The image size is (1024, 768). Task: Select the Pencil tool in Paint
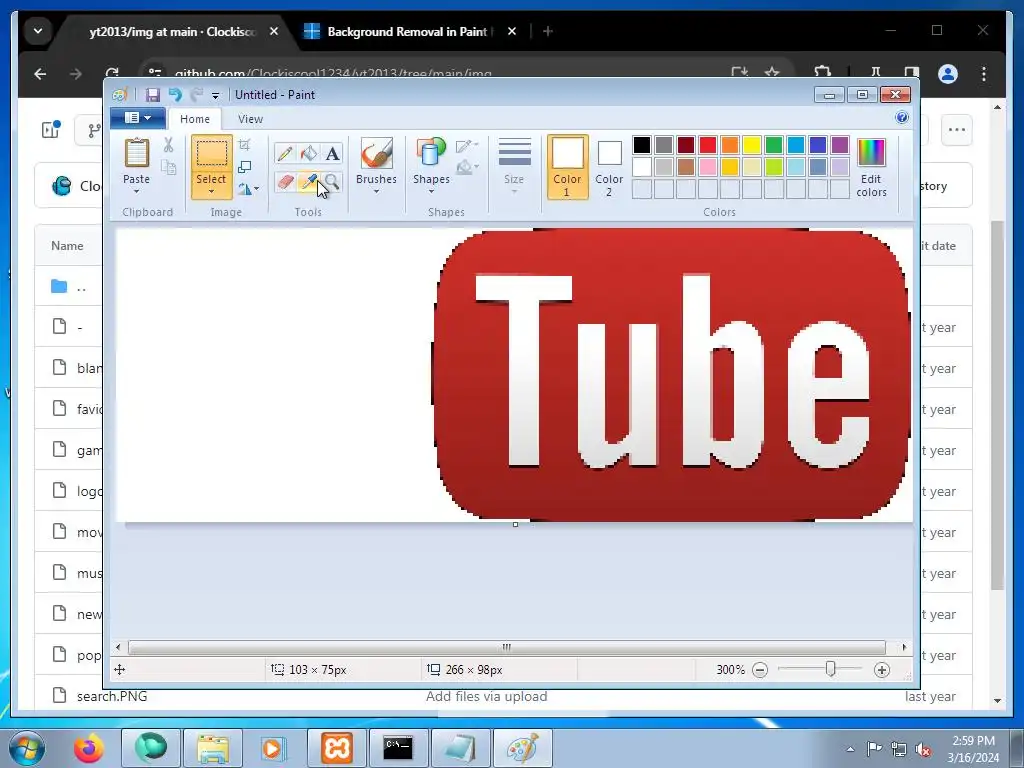pos(285,153)
